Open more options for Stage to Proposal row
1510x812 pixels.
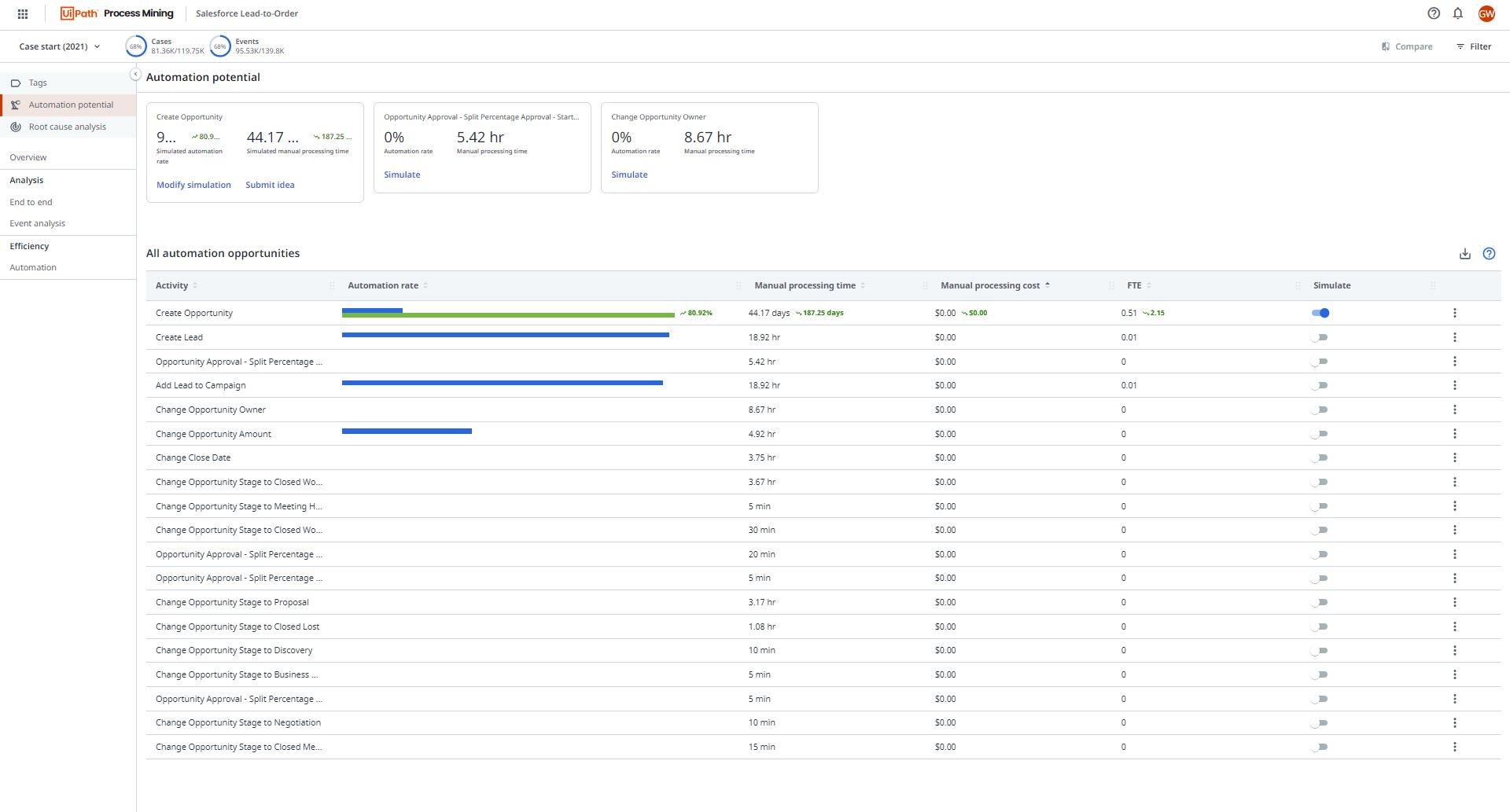pos(1455,602)
